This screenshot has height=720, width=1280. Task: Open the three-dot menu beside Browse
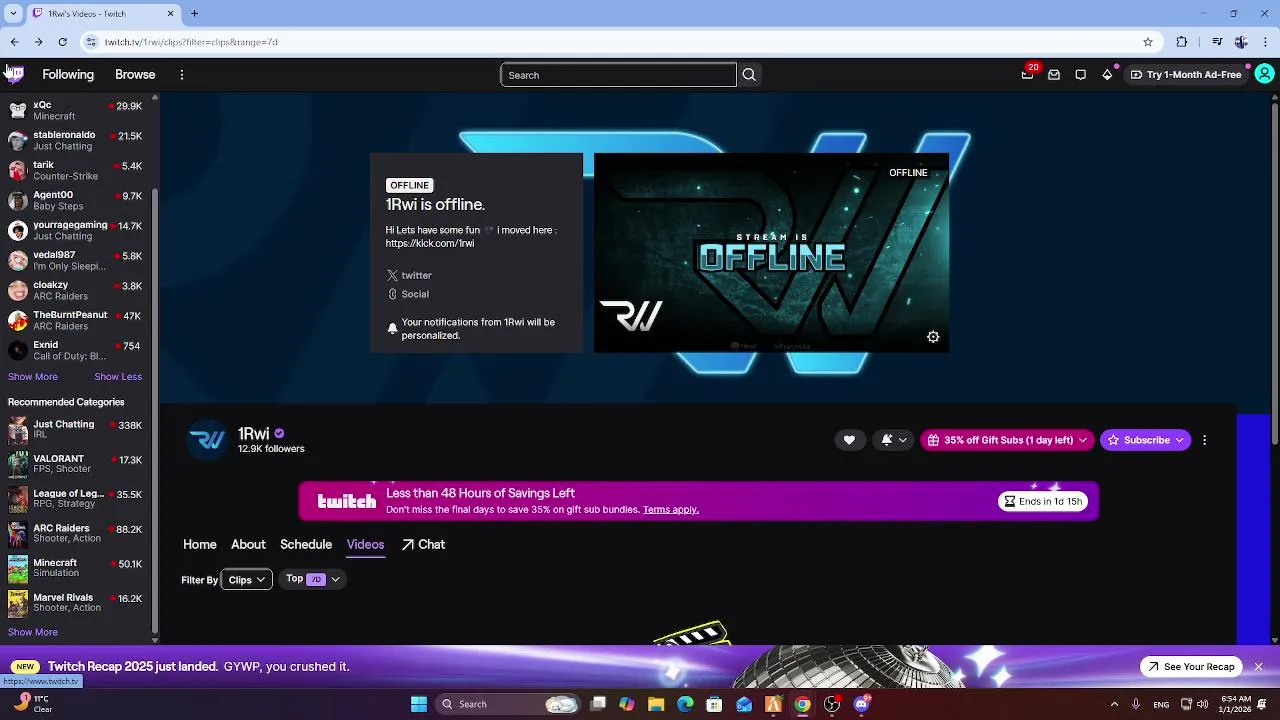(181, 75)
